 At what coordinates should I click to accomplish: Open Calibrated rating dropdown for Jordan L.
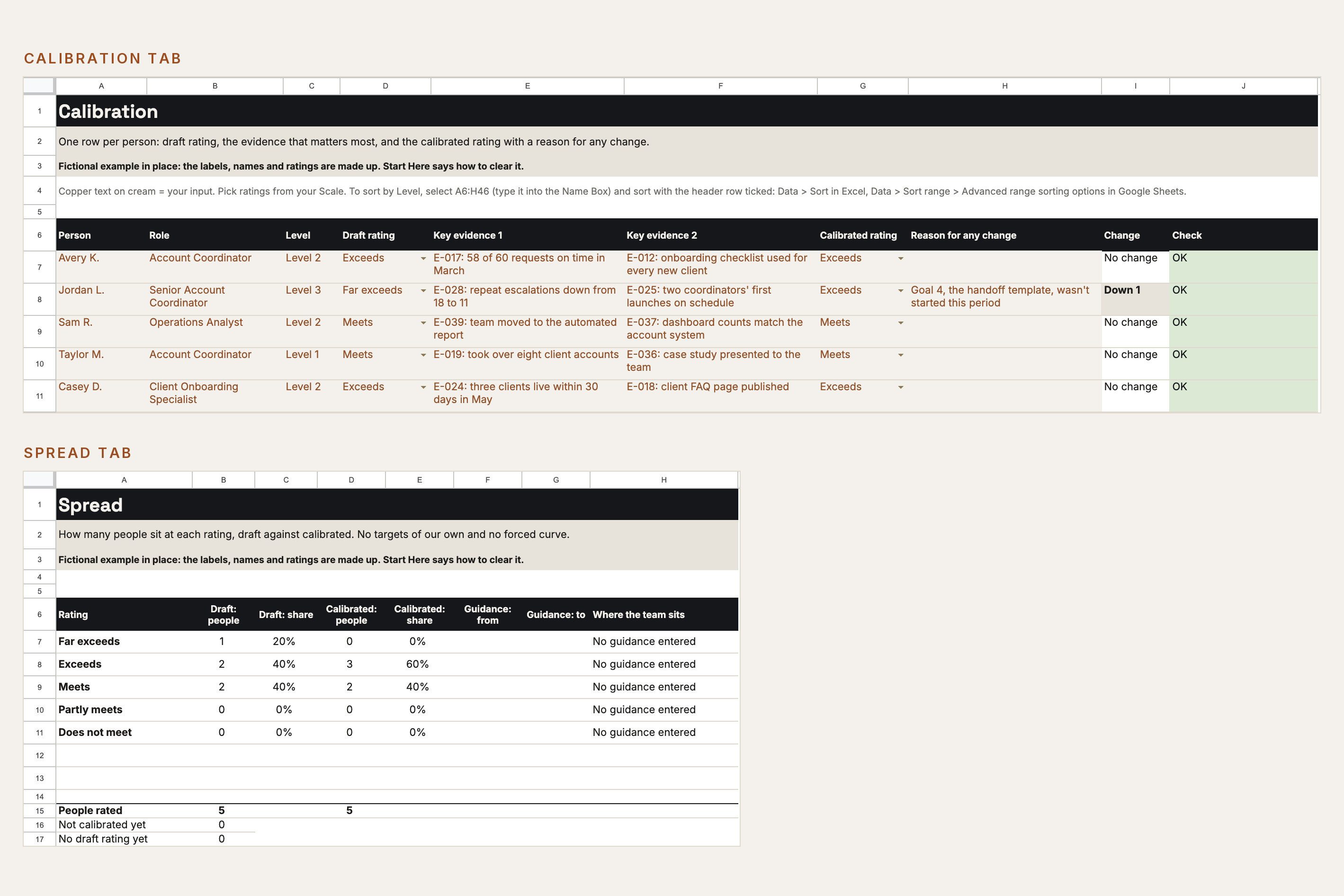(x=901, y=290)
